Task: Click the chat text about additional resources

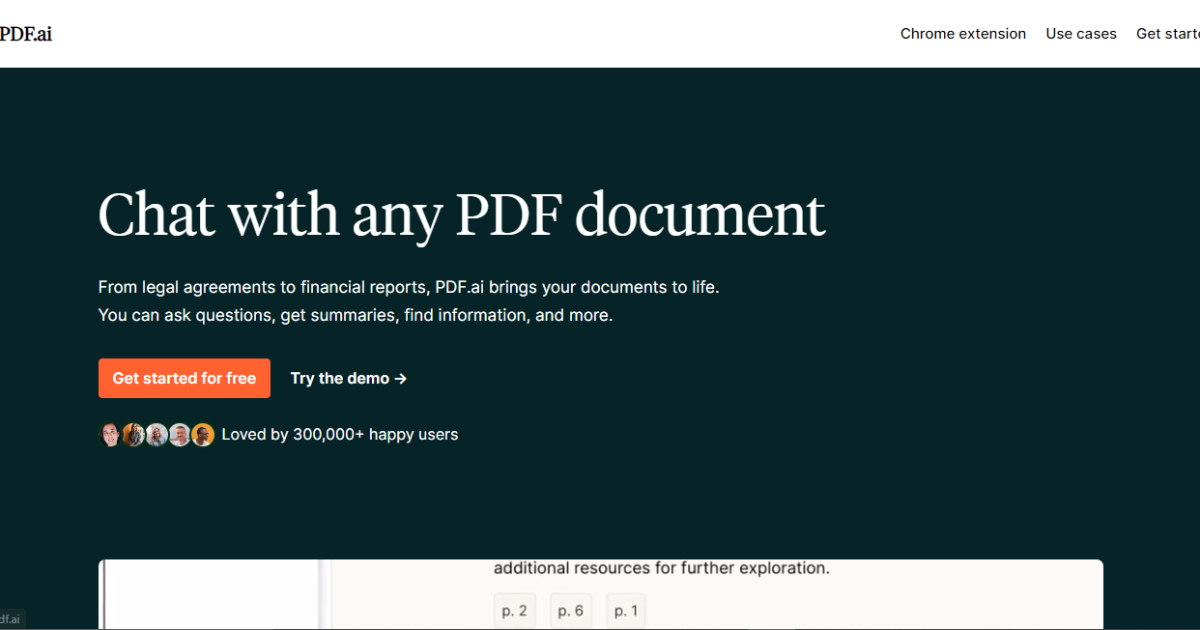Action: [x=661, y=569]
